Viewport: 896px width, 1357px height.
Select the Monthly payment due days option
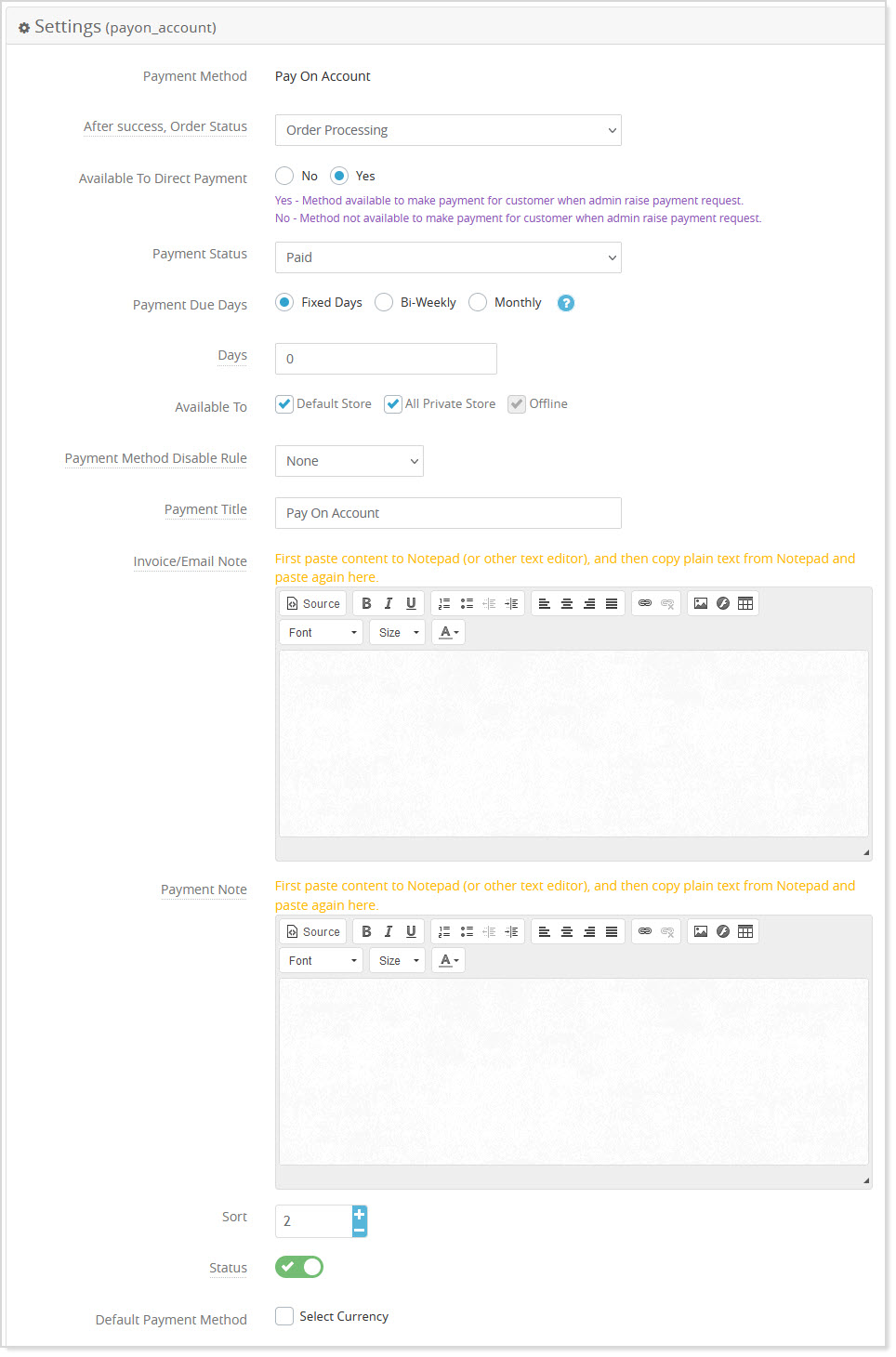pos(478,302)
